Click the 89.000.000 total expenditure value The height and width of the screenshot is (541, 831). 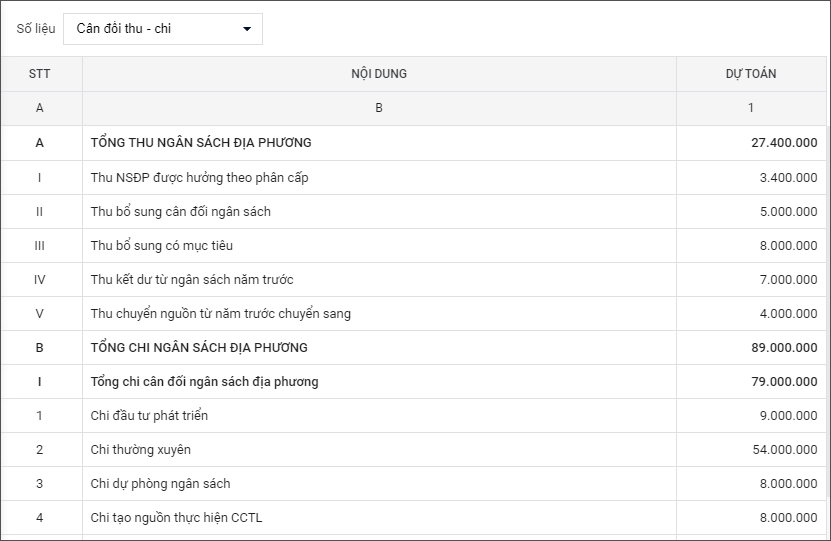click(783, 348)
